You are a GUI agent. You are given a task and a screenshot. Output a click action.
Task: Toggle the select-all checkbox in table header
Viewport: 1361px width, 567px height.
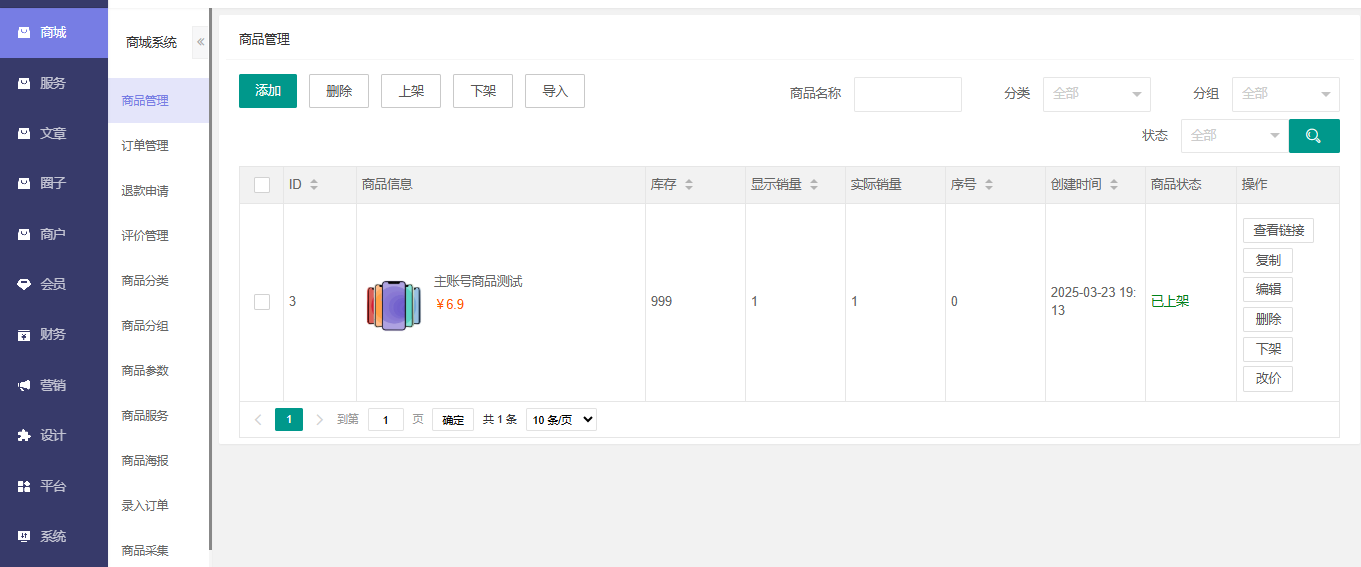tap(262, 185)
